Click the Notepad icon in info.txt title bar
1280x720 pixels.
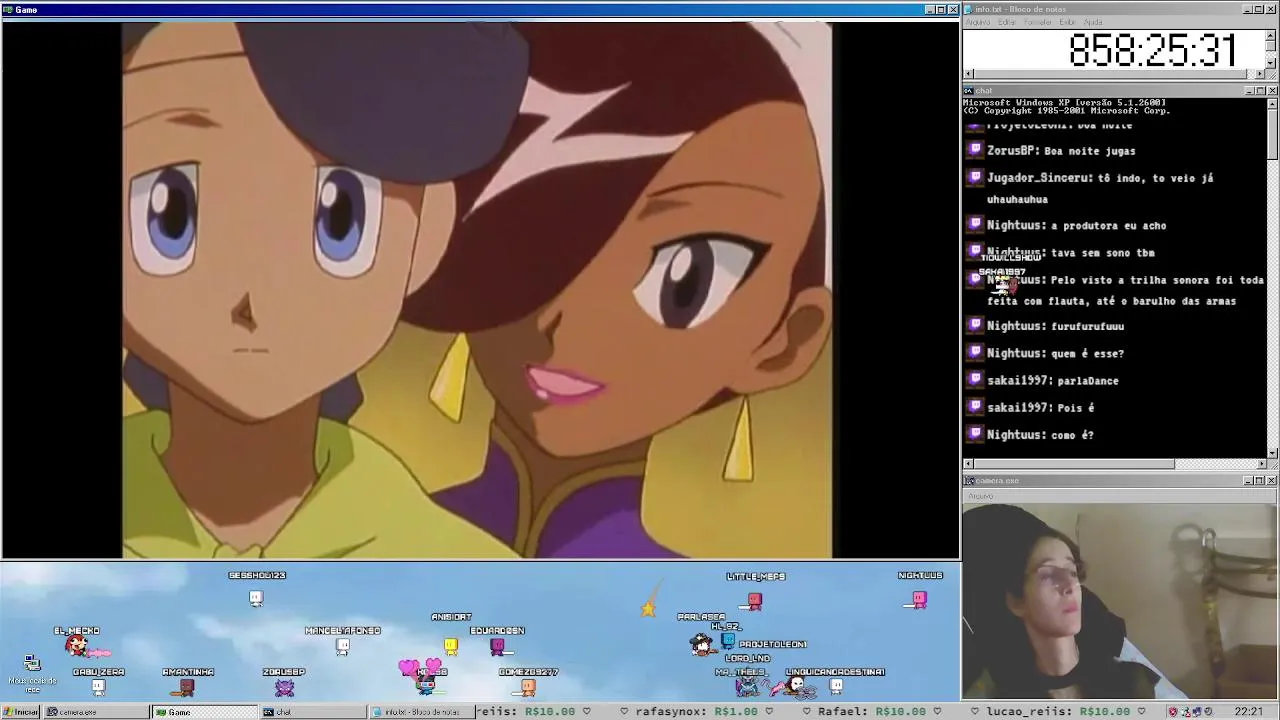[969, 9]
